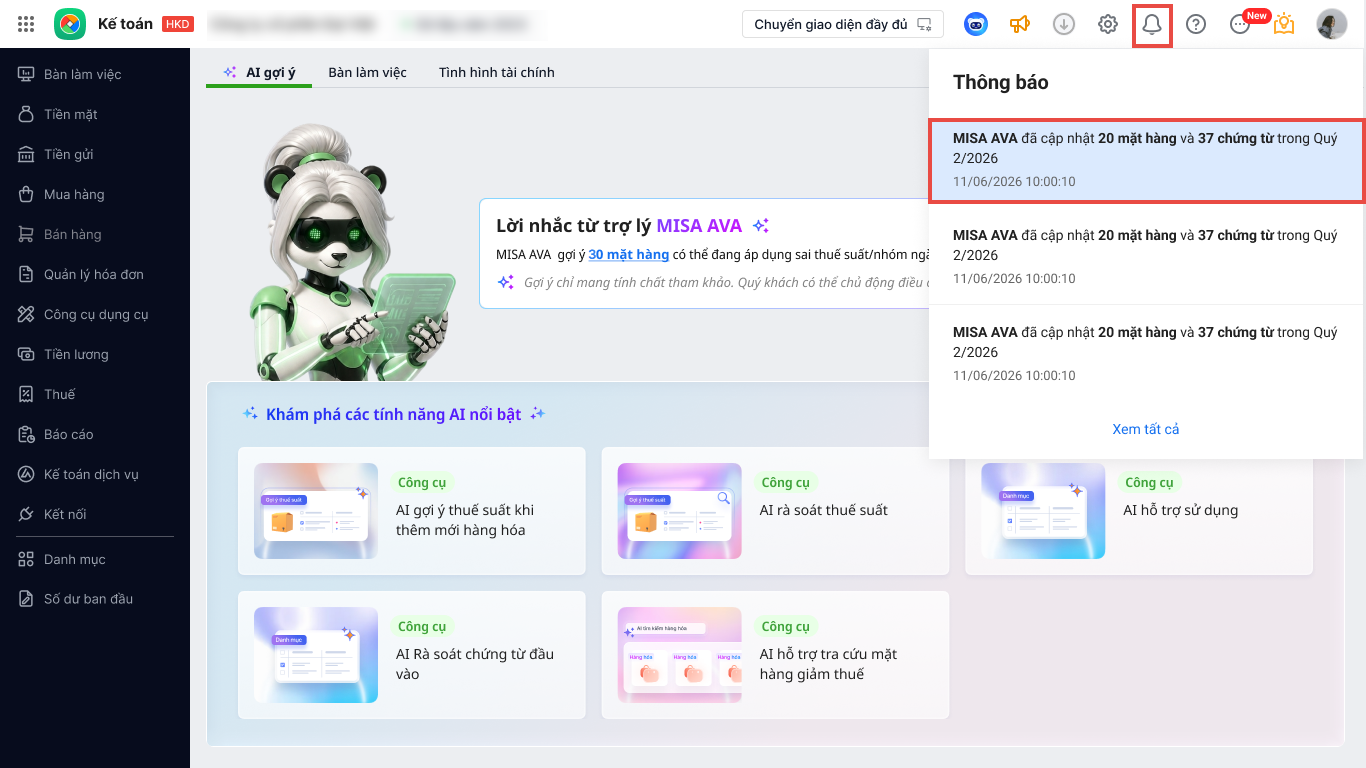
Task: Click the Báo cáo sidebar icon
Action: coord(26,434)
